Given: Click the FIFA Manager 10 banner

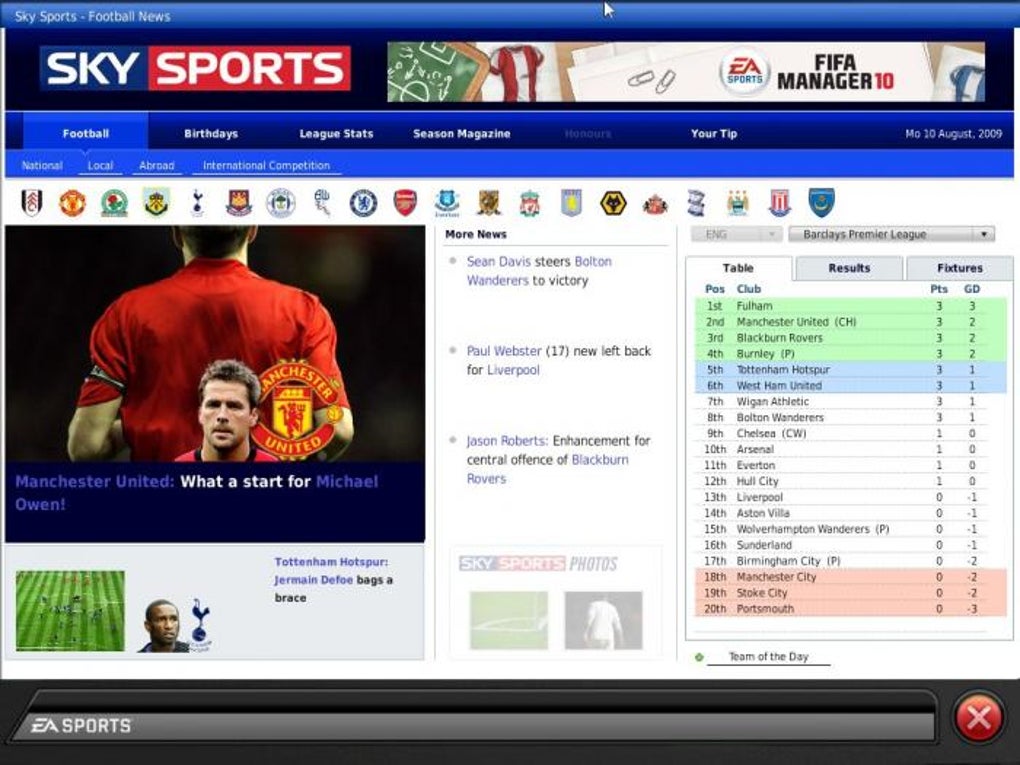Looking at the screenshot, I should tap(686, 72).
